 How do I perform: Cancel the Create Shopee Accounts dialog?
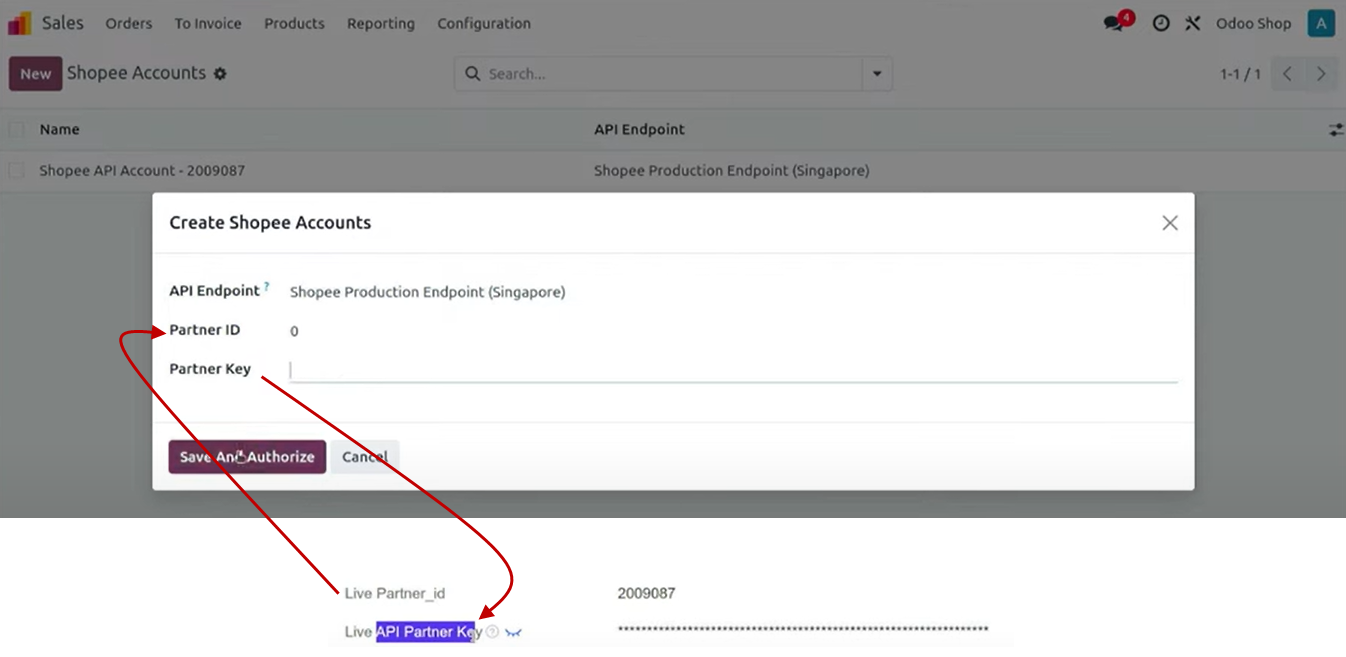click(365, 457)
